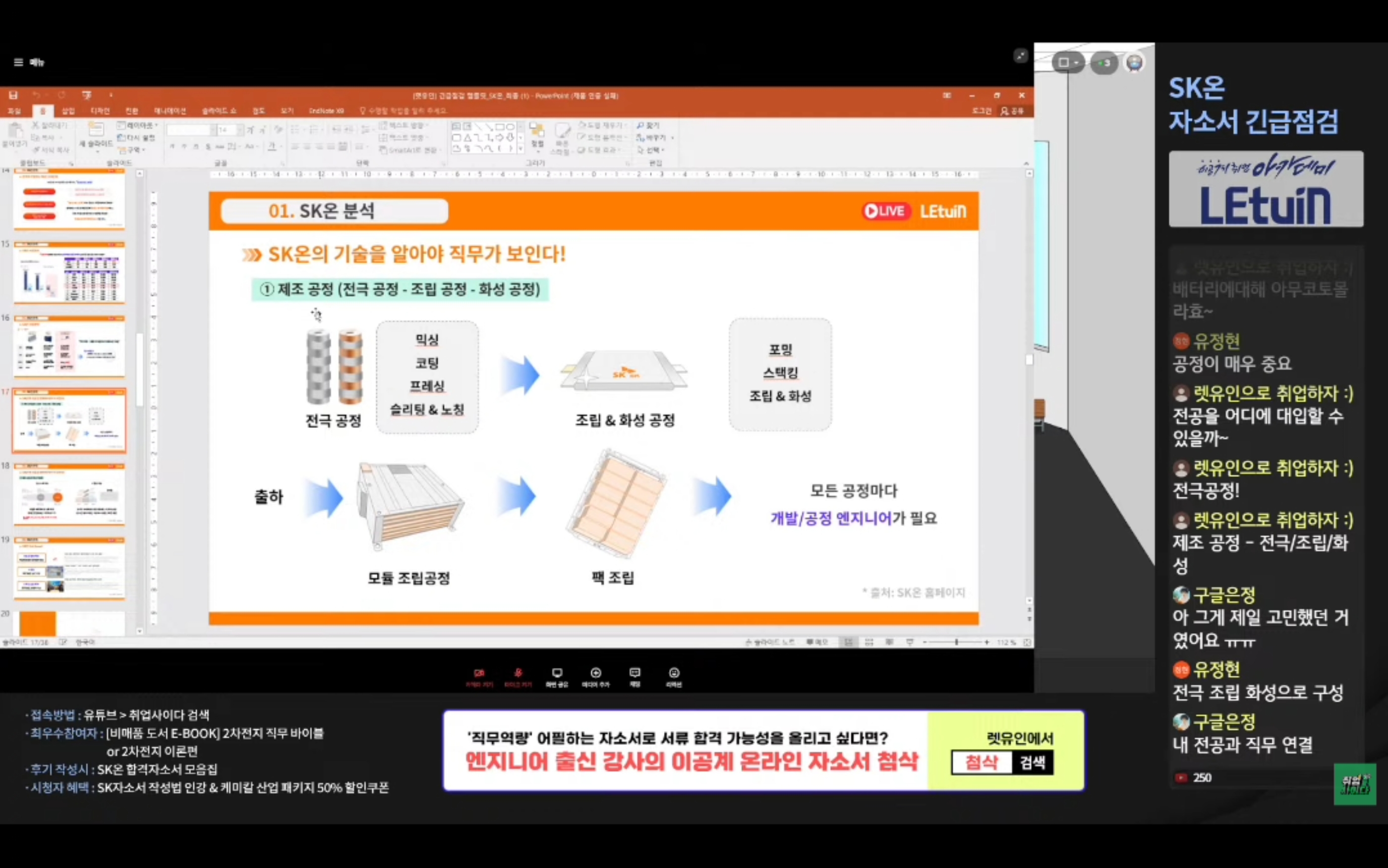Image resolution: width=1388 pixels, height=868 pixels.
Task: Click the zoom slider in PowerPoint status bar
Action: pyautogui.click(x=956, y=642)
